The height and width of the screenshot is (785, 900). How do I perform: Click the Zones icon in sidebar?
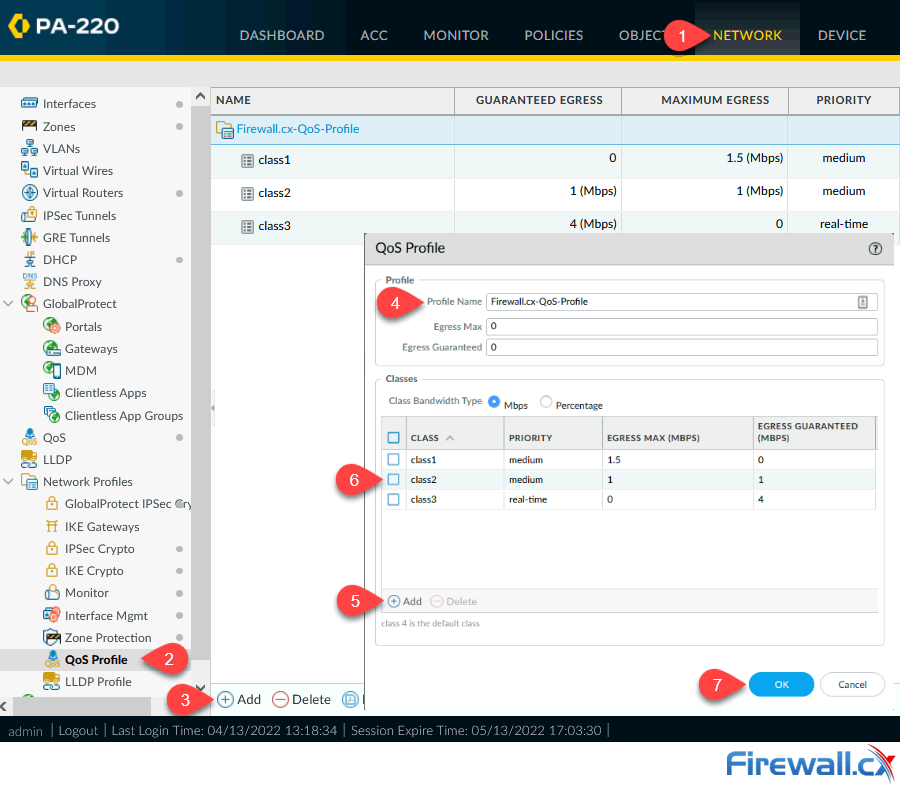pyautogui.click(x=29, y=126)
